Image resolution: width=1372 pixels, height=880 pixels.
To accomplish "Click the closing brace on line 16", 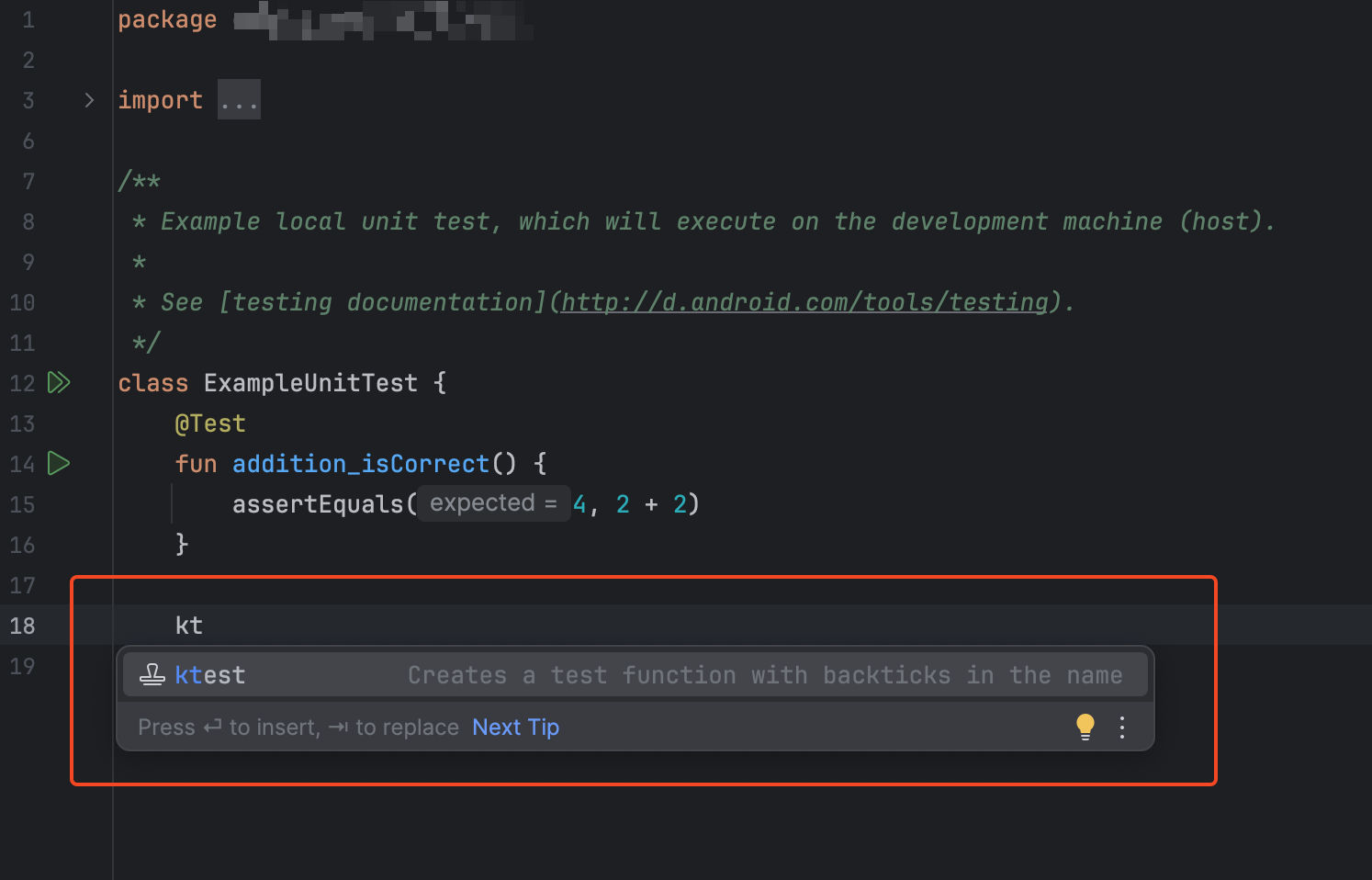I will 182,545.
